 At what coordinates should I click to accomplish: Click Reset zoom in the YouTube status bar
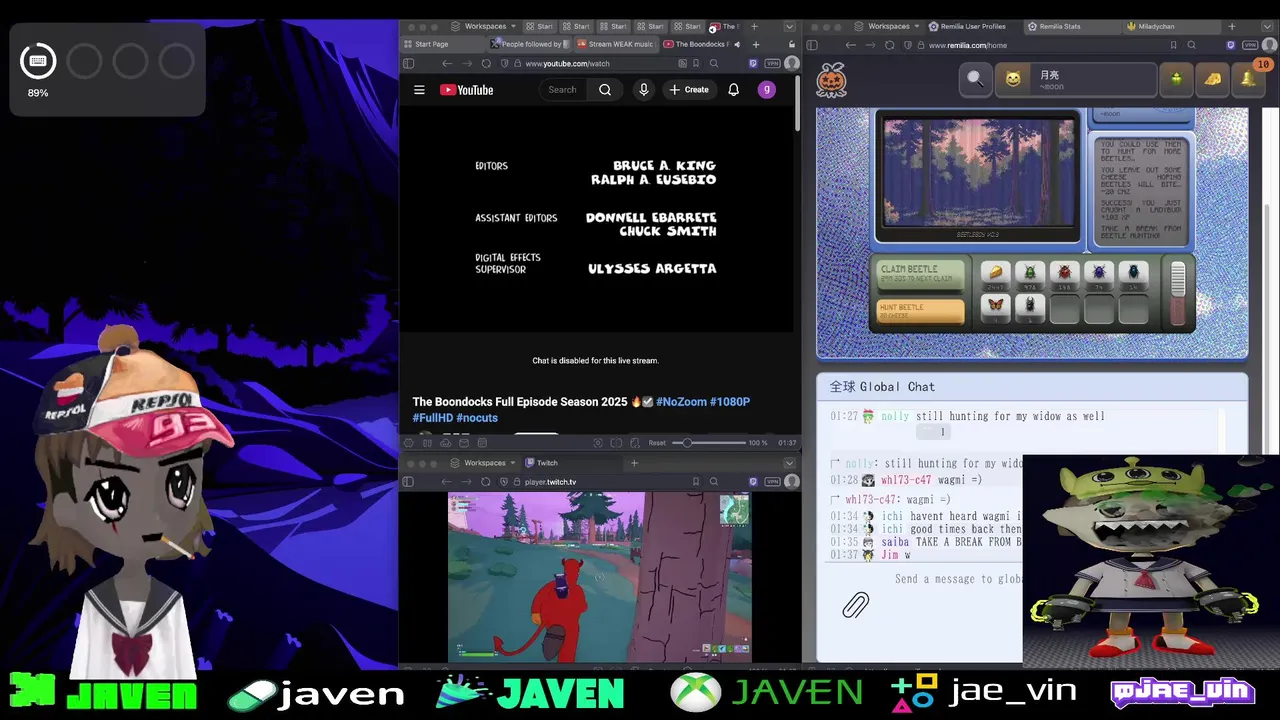[x=657, y=443]
